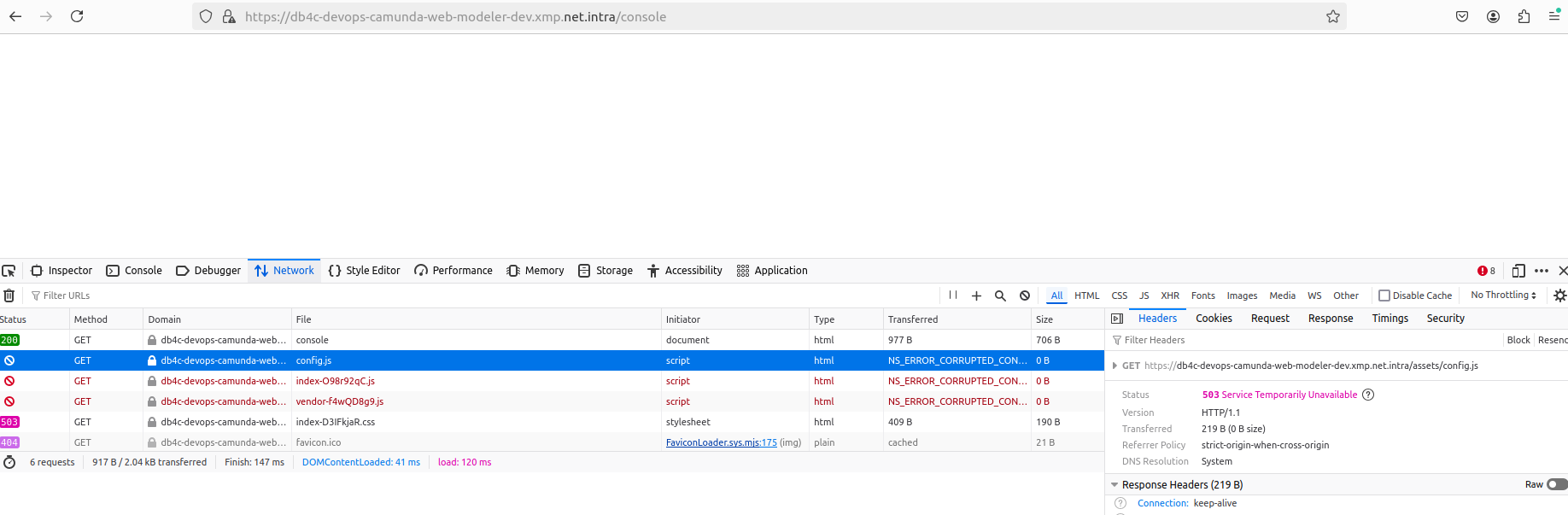
Task: Show site info via padlock icon
Action: [229, 16]
